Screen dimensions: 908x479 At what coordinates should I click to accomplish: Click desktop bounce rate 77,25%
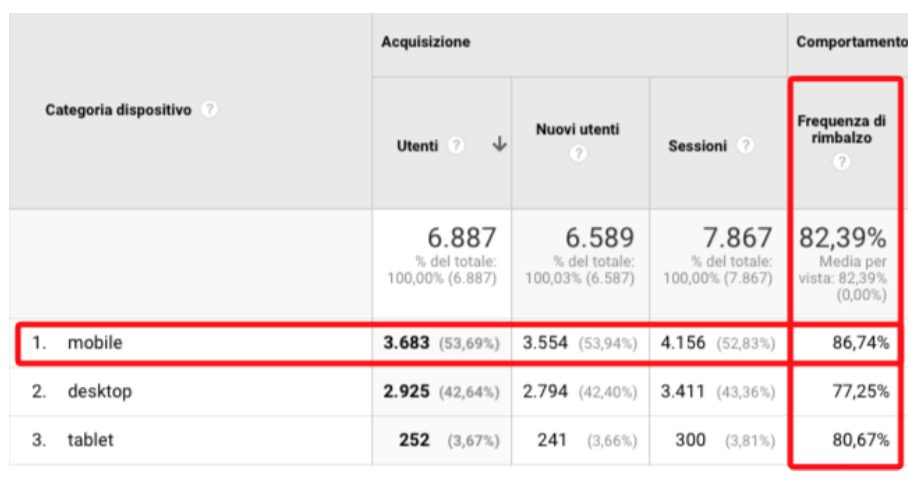pyautogui.click(x=861, y=392)
